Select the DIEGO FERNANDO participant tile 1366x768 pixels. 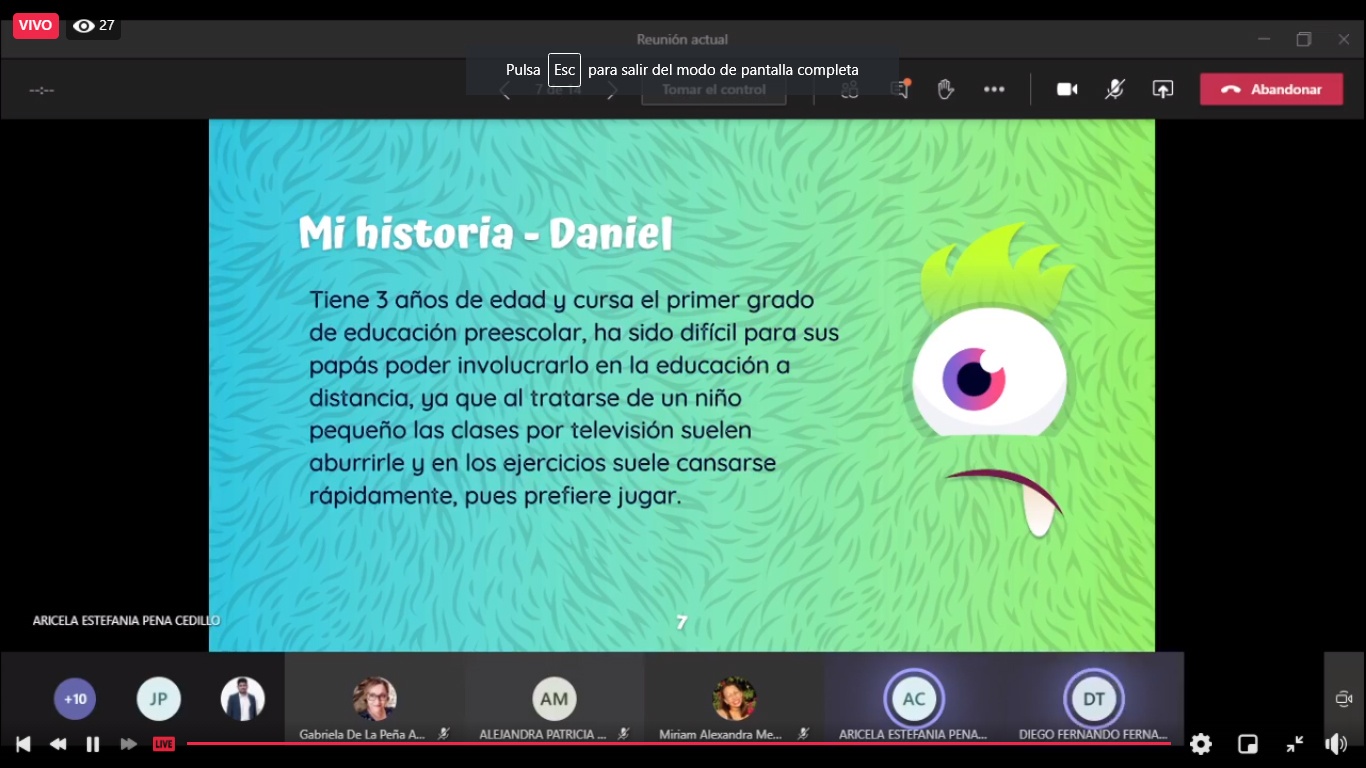coord(1093,699)
